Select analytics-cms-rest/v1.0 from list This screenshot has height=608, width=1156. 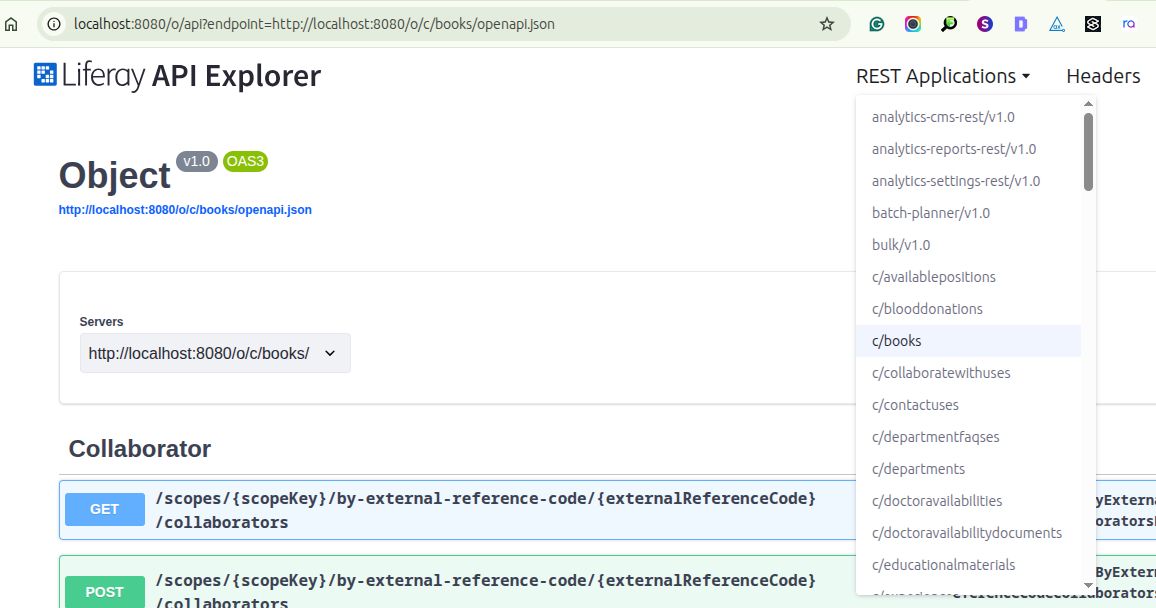pos(968,117)
